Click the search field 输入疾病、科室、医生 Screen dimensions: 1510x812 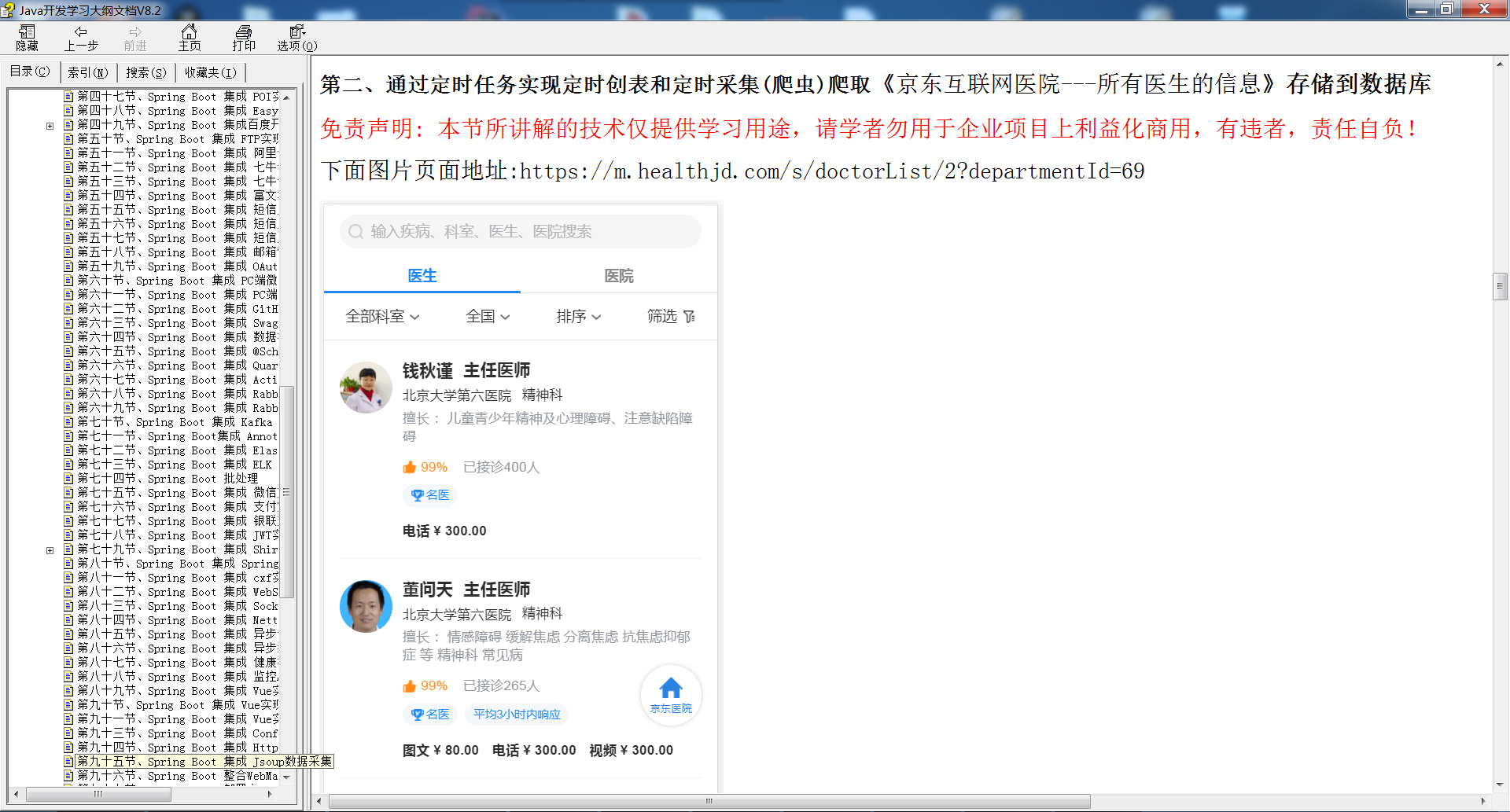520,231
